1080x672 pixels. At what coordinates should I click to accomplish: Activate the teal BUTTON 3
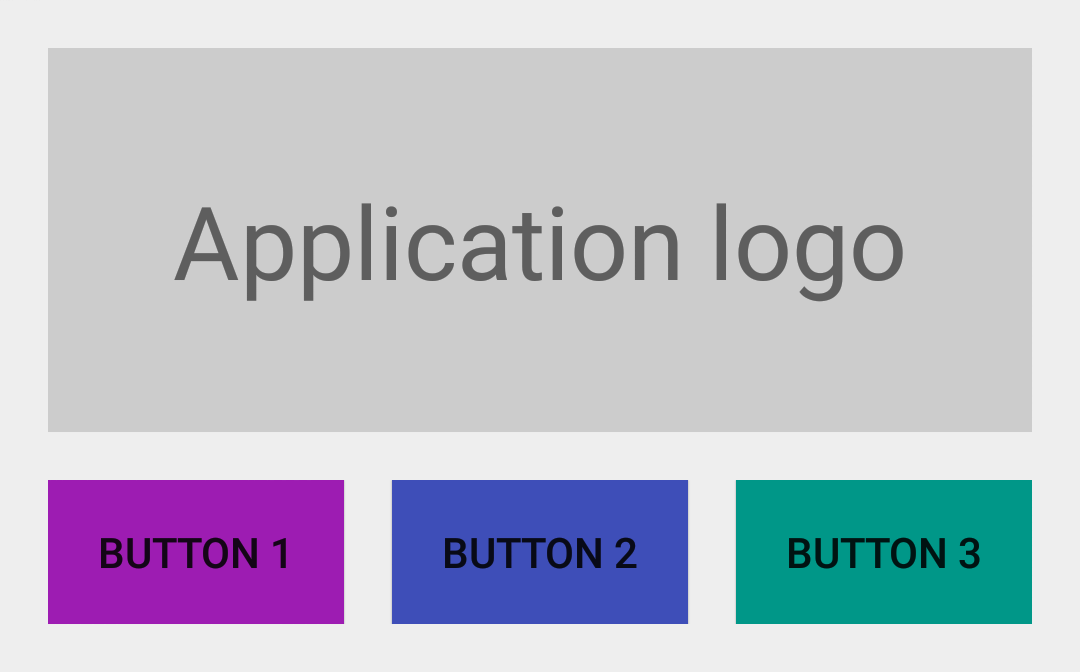click(884, 552)
